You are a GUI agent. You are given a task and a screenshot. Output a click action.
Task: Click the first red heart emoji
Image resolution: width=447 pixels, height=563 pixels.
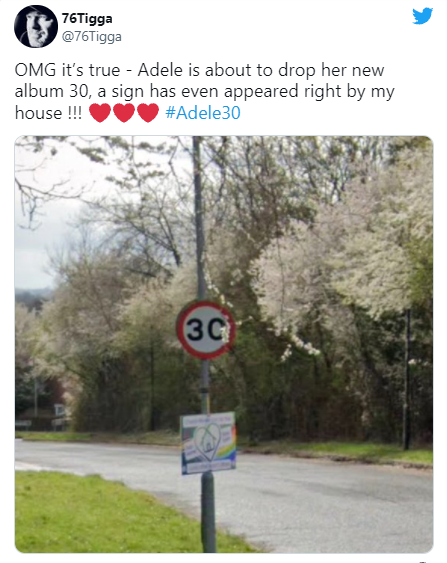(100, 113)
